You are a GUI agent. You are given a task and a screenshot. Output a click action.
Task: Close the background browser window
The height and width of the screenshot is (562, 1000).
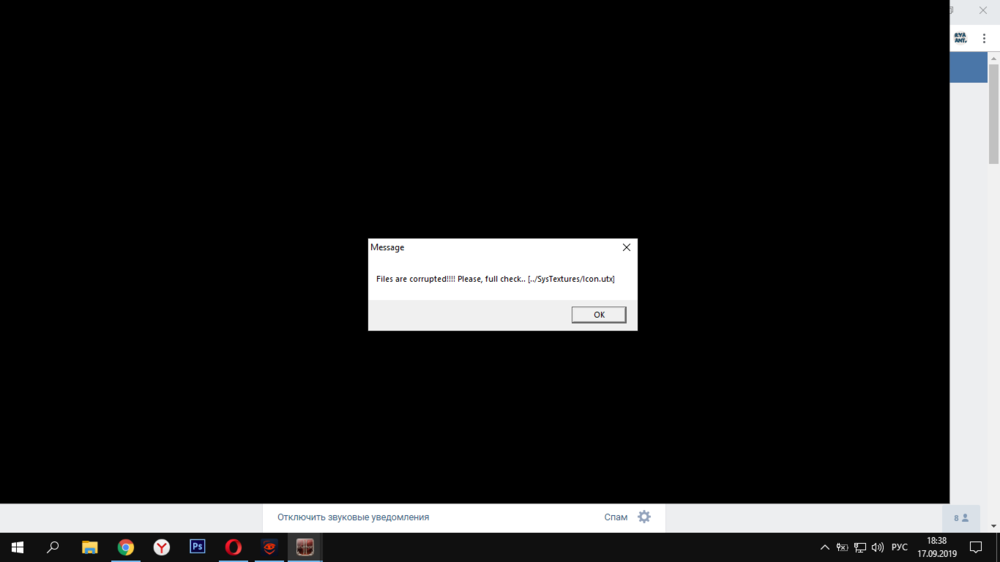tap(983, 10)
